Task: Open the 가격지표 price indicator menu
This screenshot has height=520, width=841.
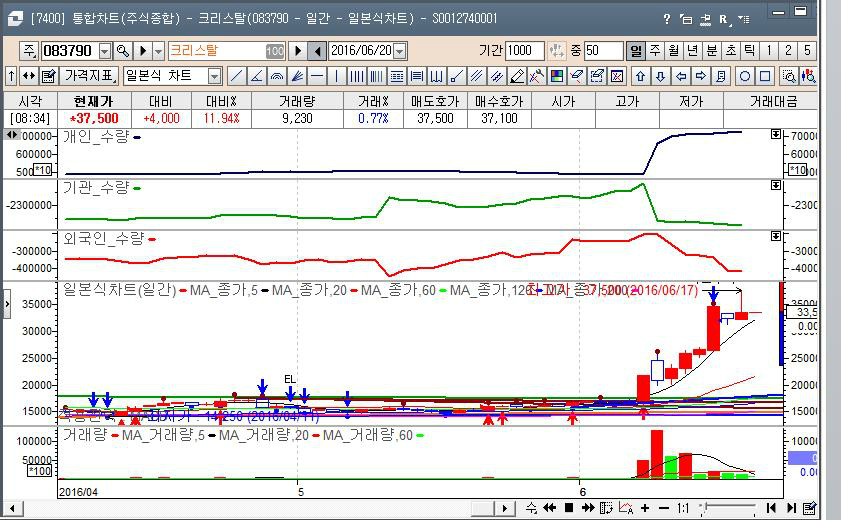Action: (x=89, y=76)
